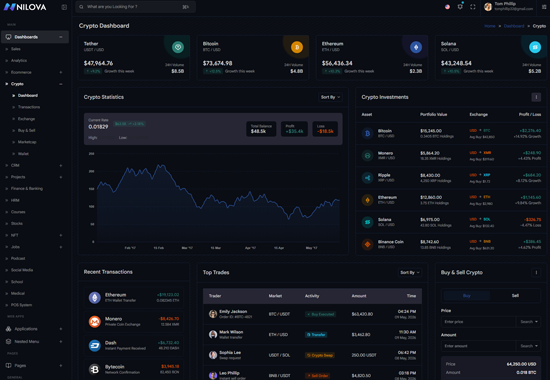Open the notifications bell
550x380 pixels.
(460, 7)
